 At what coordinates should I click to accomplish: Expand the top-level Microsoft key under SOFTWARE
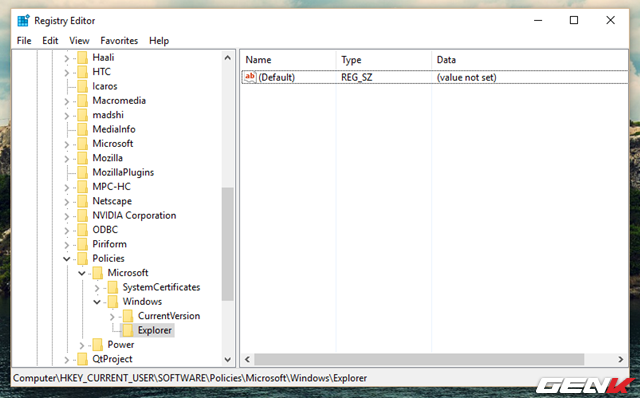click(67, 144)
